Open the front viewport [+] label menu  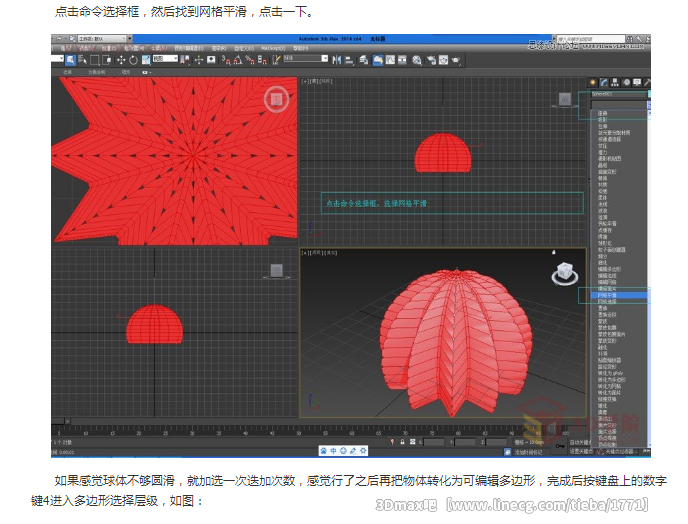(x=304, y=81)
